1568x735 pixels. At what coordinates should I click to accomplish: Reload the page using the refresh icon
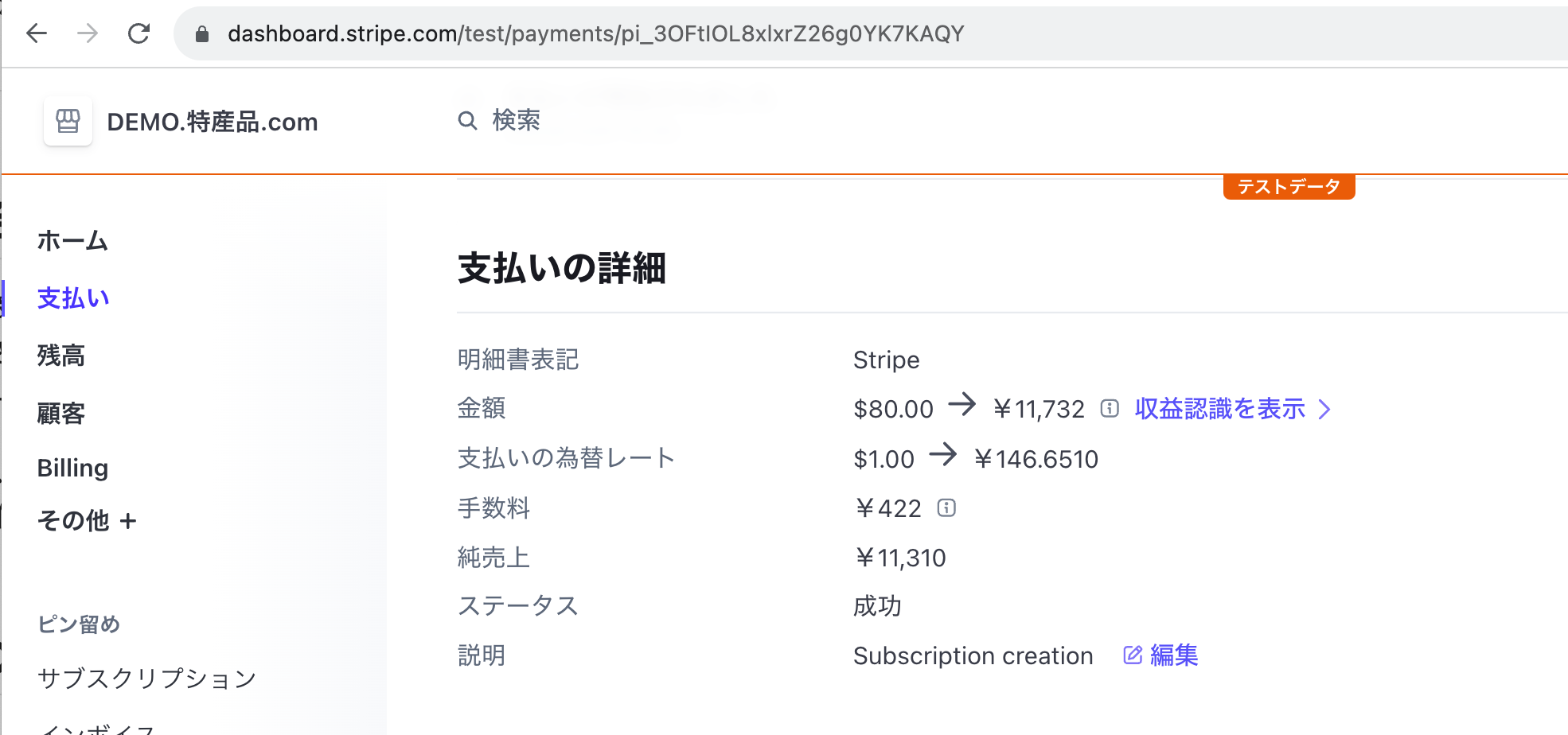[139, 33]
